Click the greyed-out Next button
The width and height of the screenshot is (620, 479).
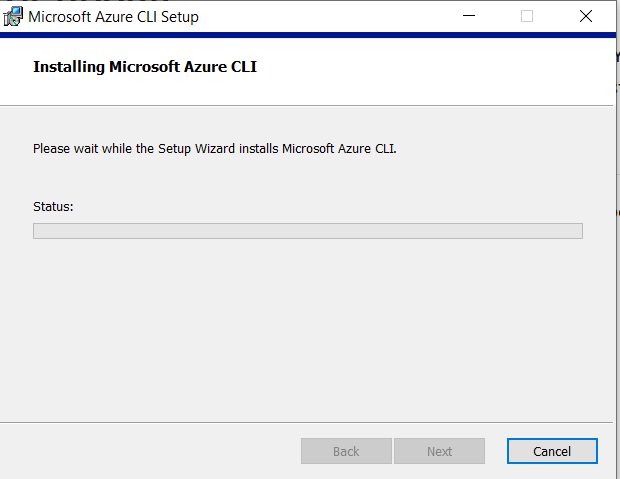pos(439,451)
